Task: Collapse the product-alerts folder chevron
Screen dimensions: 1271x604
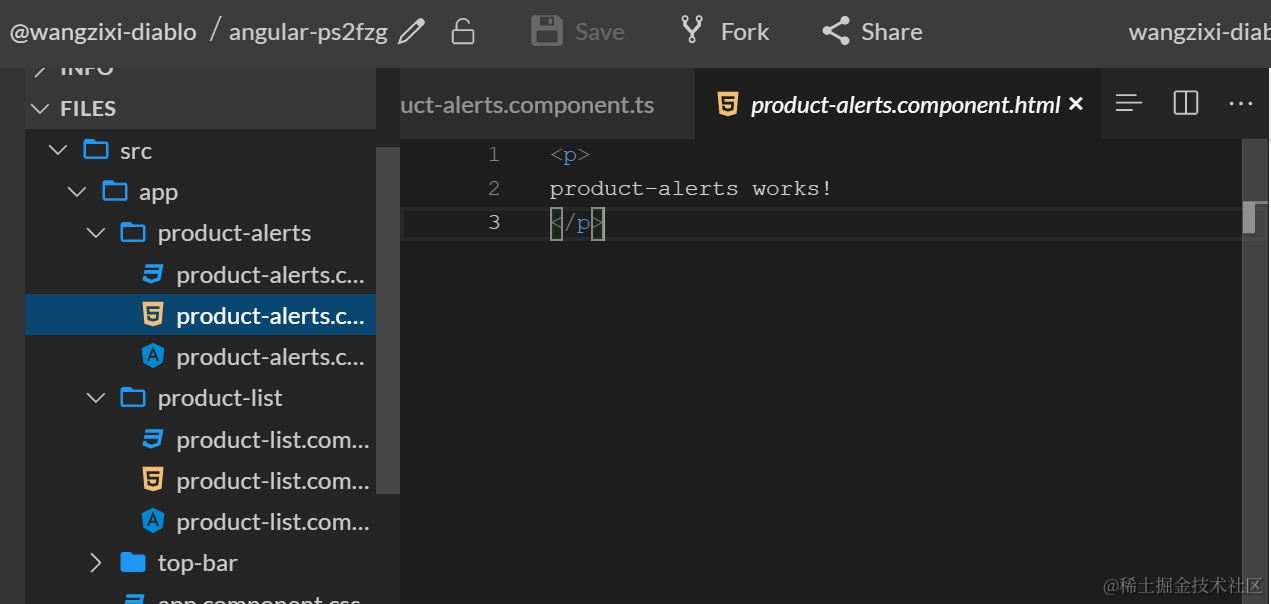Action: (x=96, y=233)
